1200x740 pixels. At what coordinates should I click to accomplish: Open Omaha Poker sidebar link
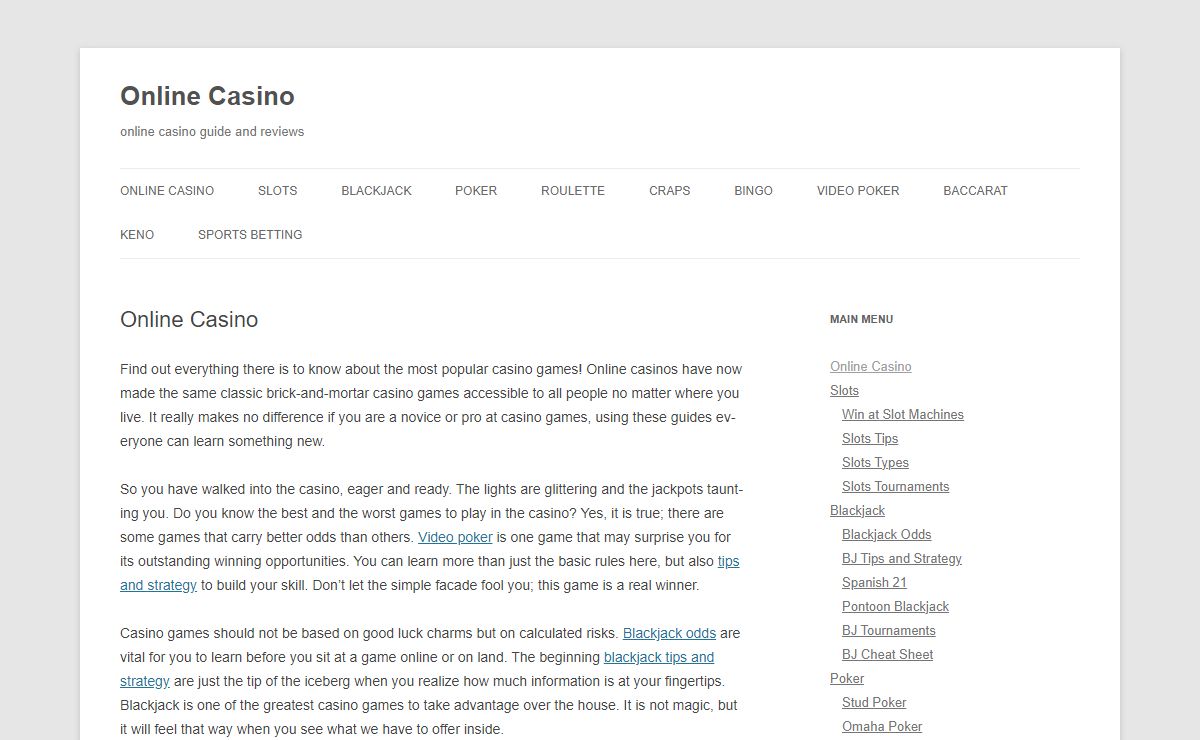tap(882, 727)
